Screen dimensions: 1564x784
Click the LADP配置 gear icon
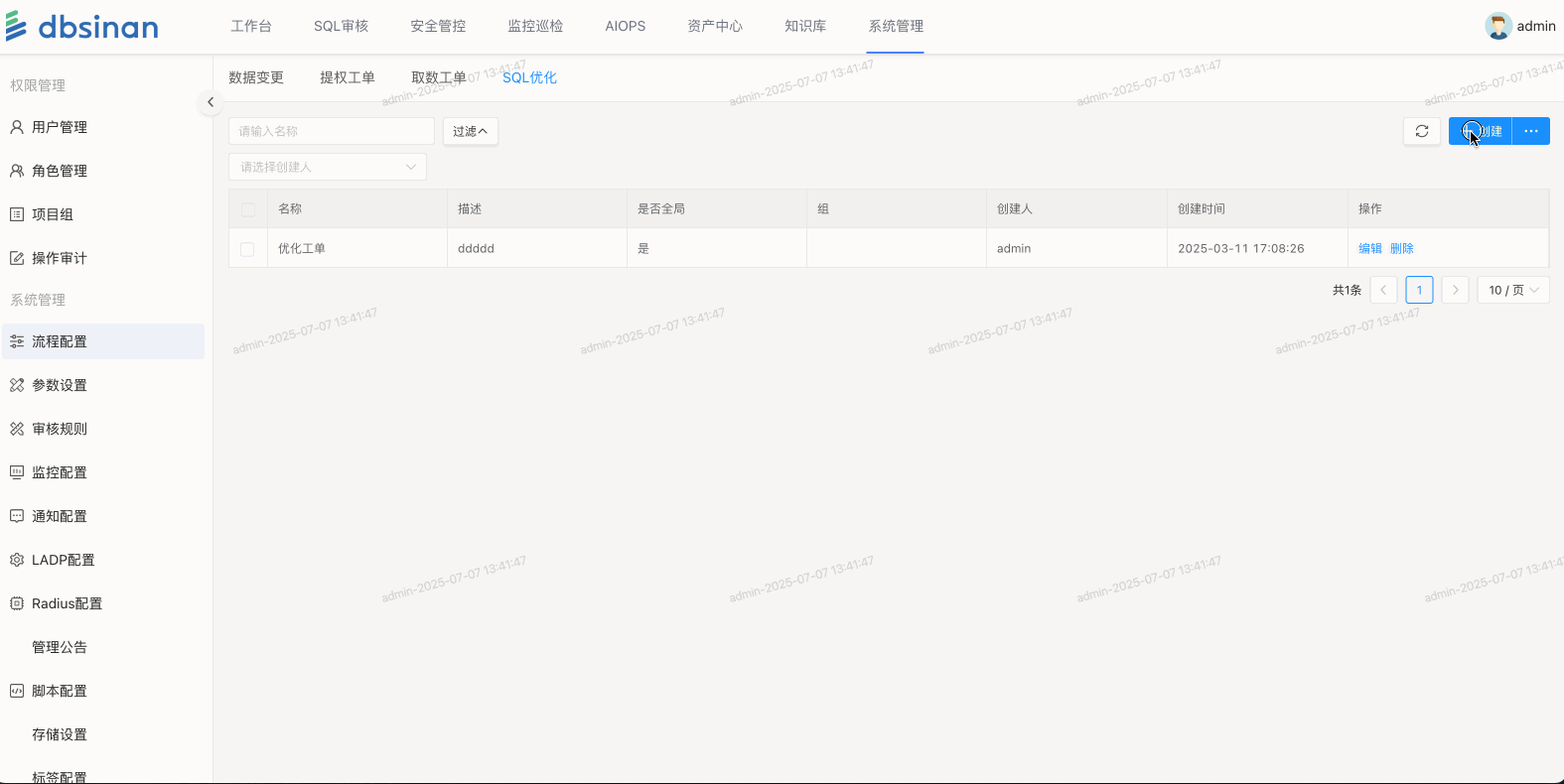(17, 560)
